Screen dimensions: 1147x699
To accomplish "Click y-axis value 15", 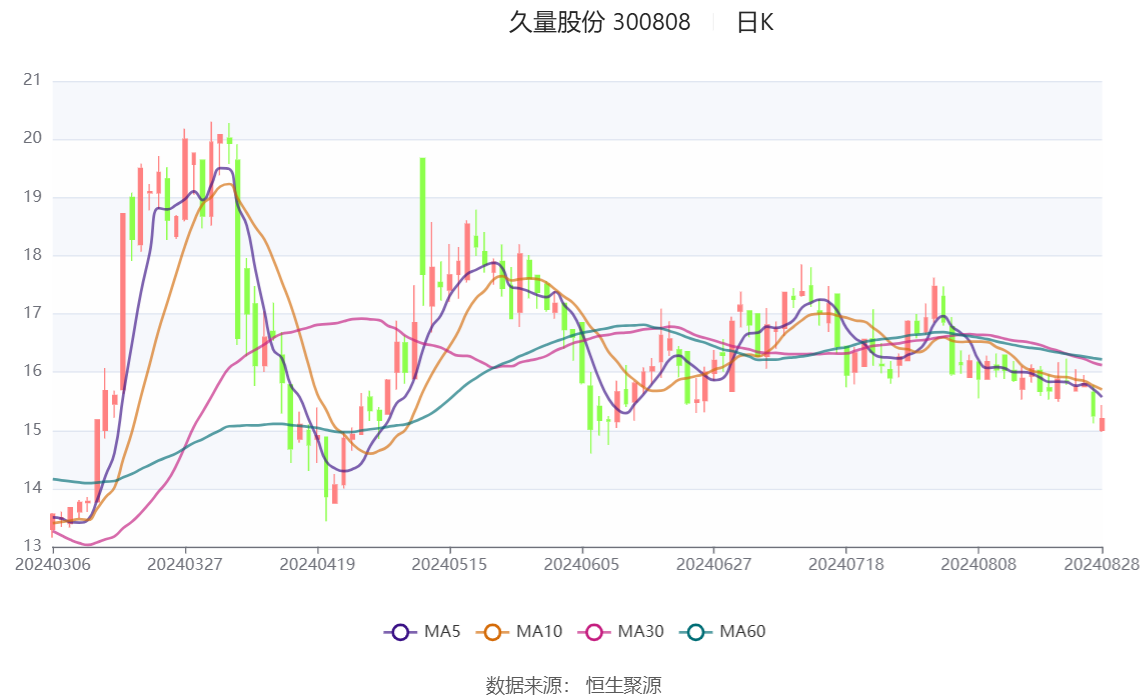I will point(32,430).
